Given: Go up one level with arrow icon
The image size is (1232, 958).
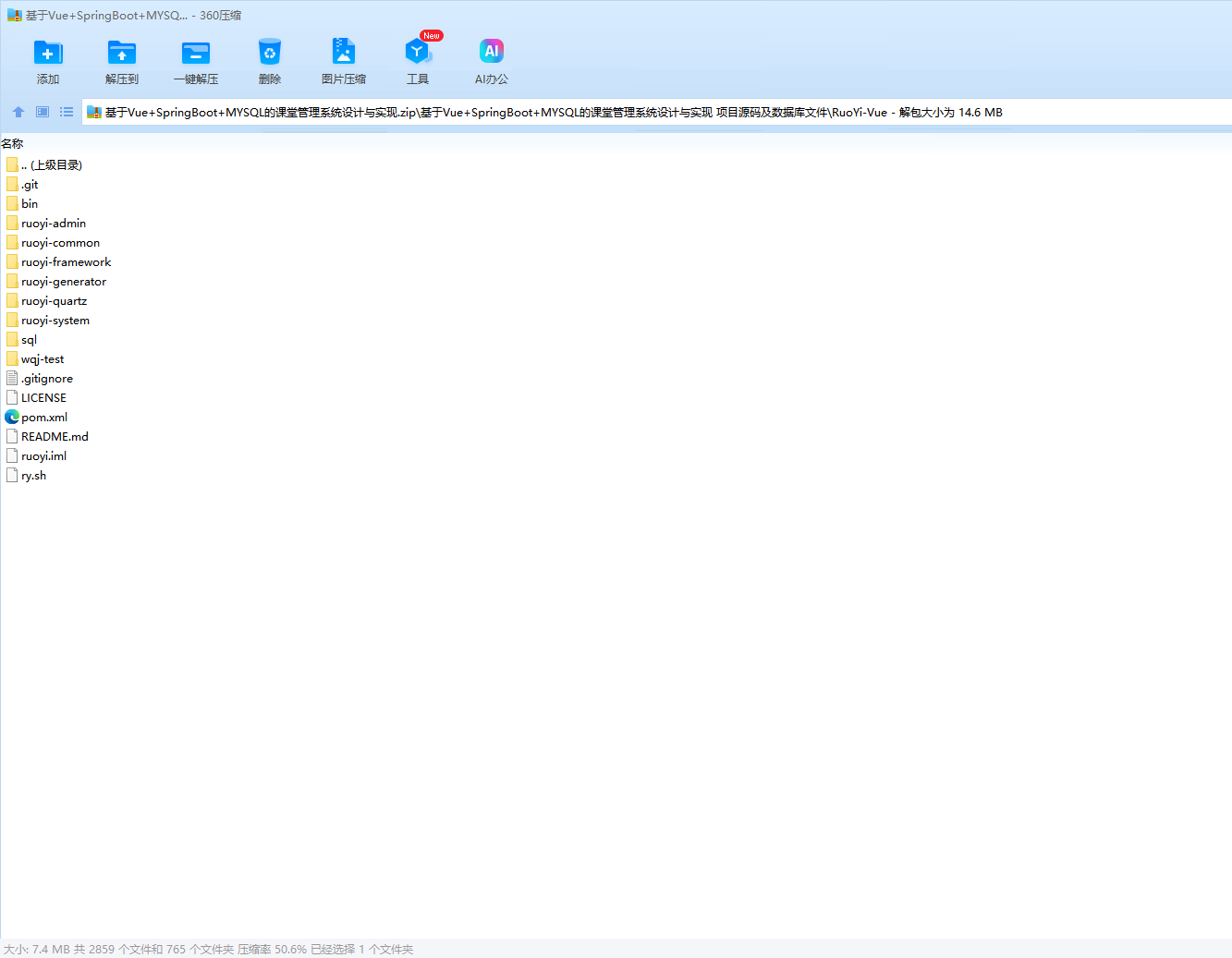Looking at the screenshot, I should pos(18,112).
